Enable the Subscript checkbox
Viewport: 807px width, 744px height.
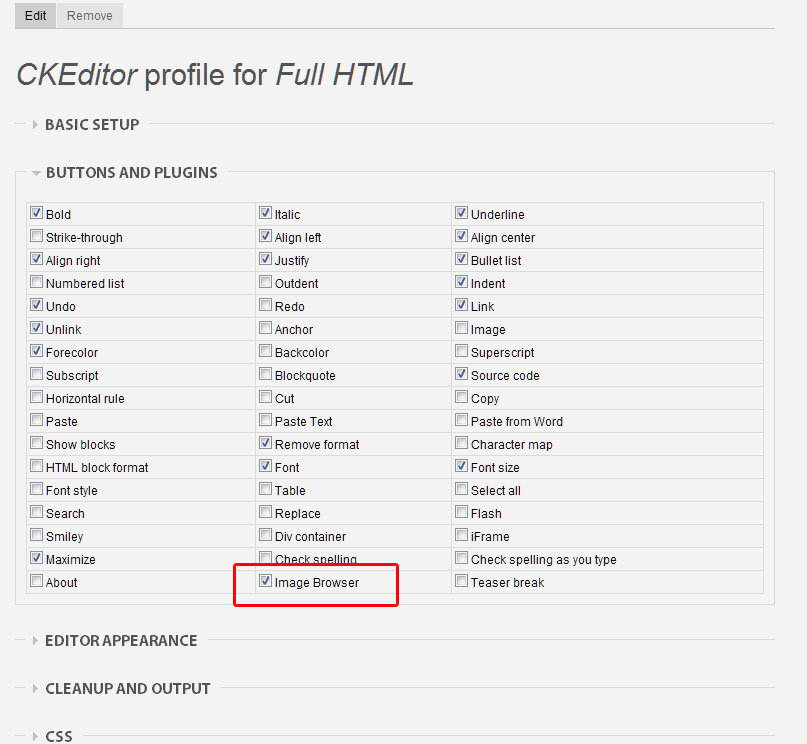(x=37, y=374)
